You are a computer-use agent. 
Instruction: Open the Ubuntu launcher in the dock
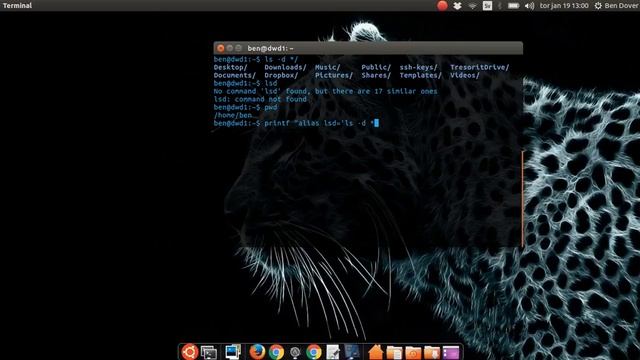(x=190, y=351)
